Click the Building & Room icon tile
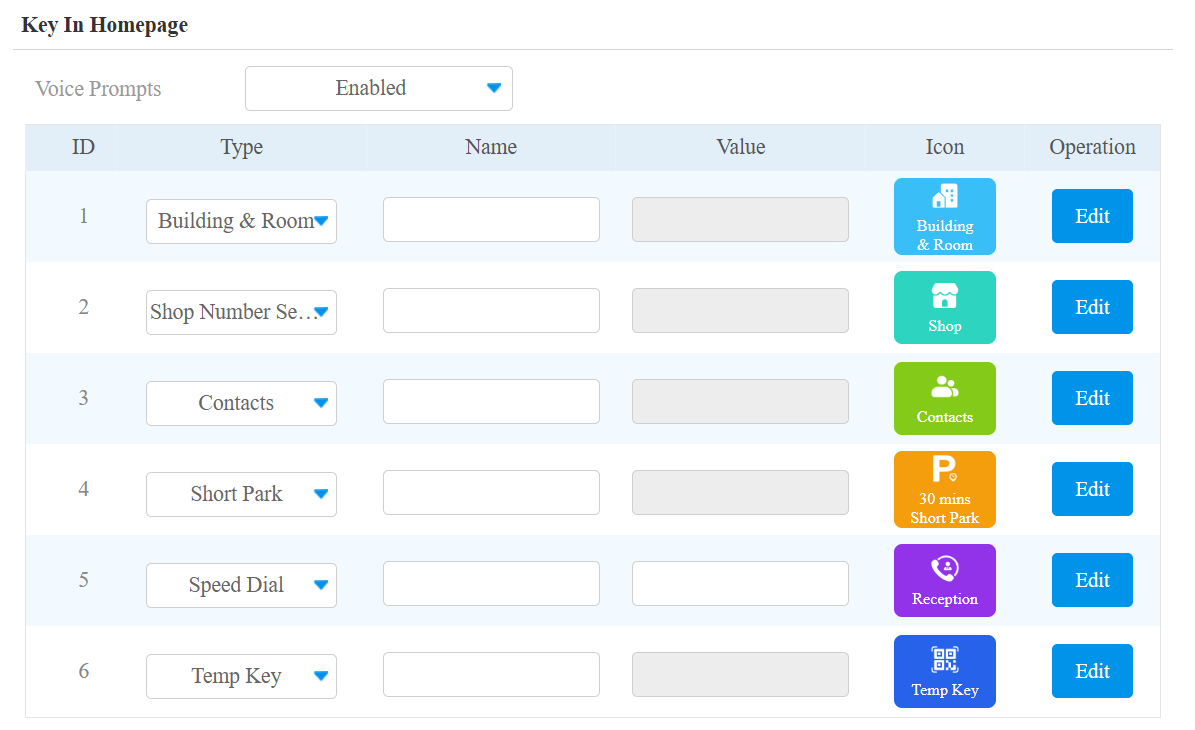 (944, 216)
